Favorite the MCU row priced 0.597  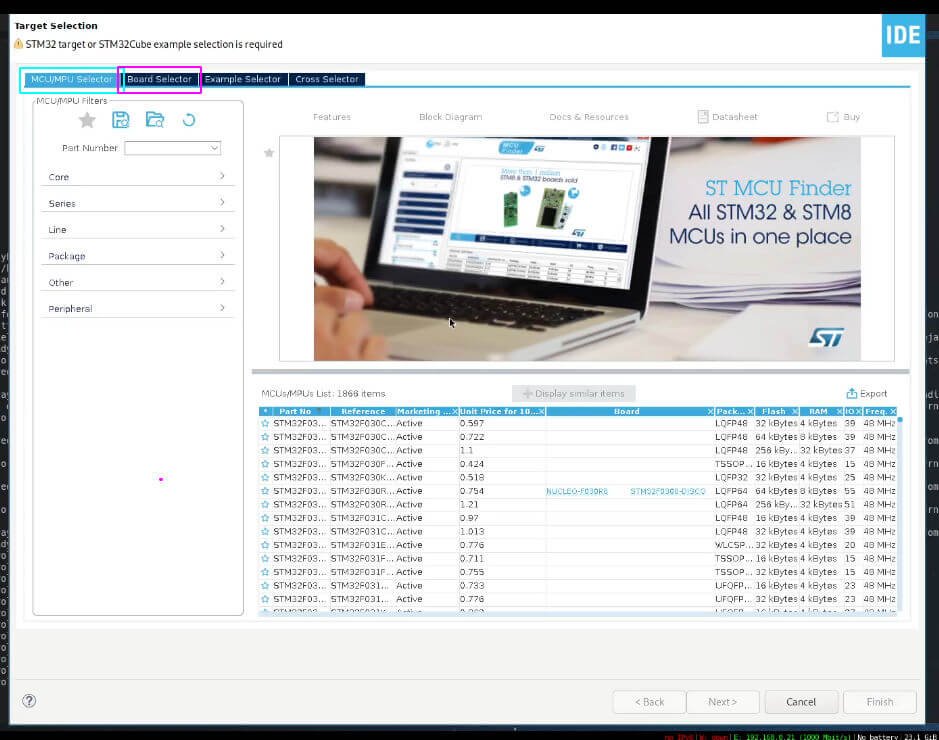tap(265, 423)
